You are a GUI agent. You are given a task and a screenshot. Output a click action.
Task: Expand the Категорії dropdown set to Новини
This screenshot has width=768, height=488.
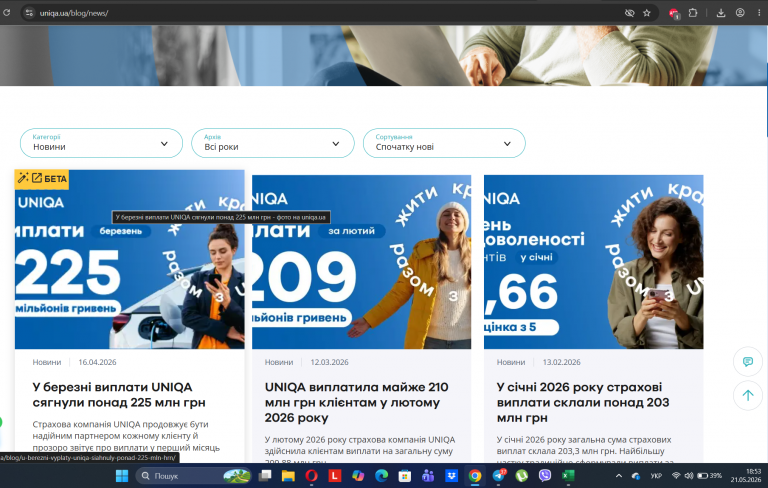click(x=101, y=143)
